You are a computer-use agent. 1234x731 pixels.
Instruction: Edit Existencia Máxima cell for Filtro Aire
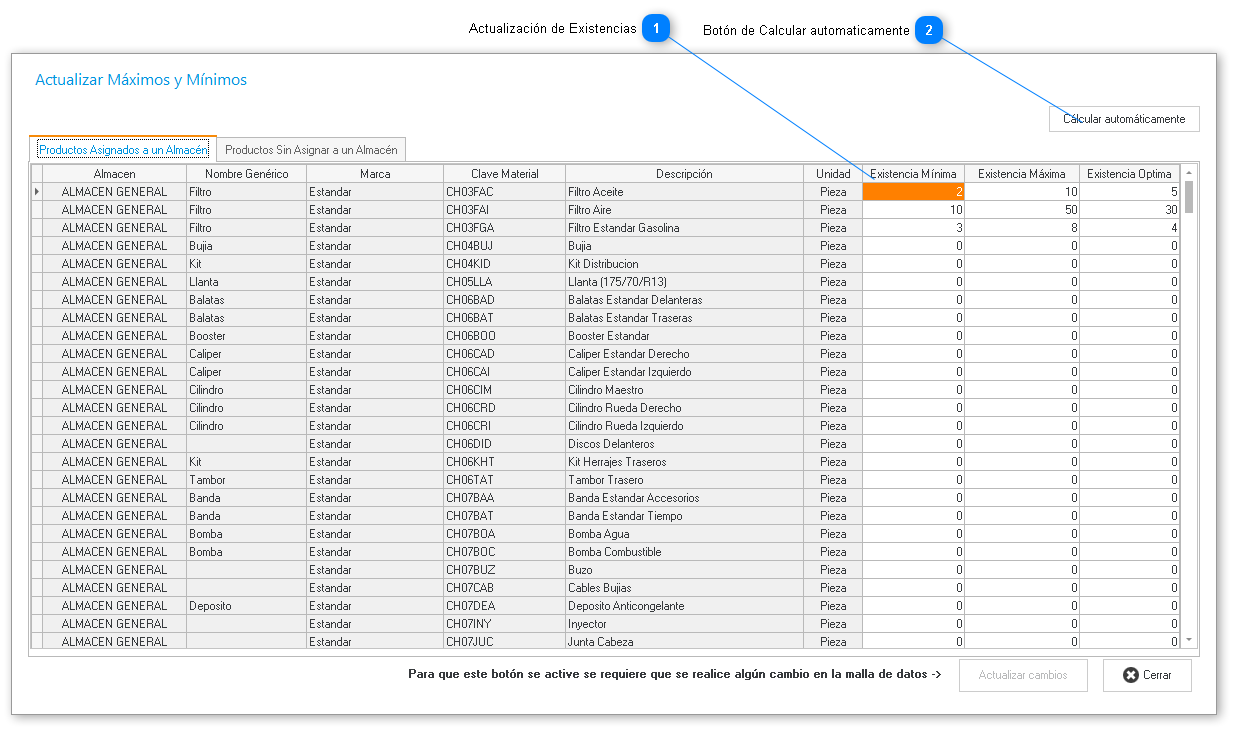coord(1021,210)
